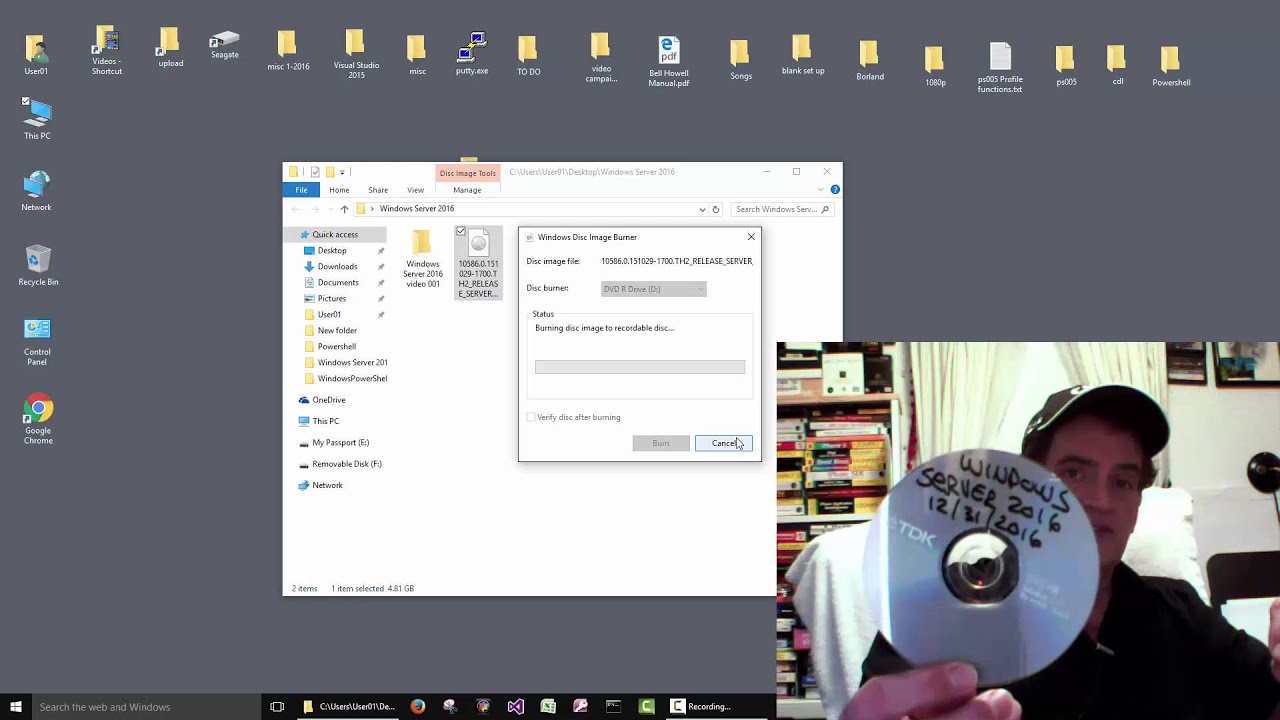This screenshot has width=1280, height=720.
Task: Open the Windows Start menu
Action: pyautogui.click(x=16, y=706)
